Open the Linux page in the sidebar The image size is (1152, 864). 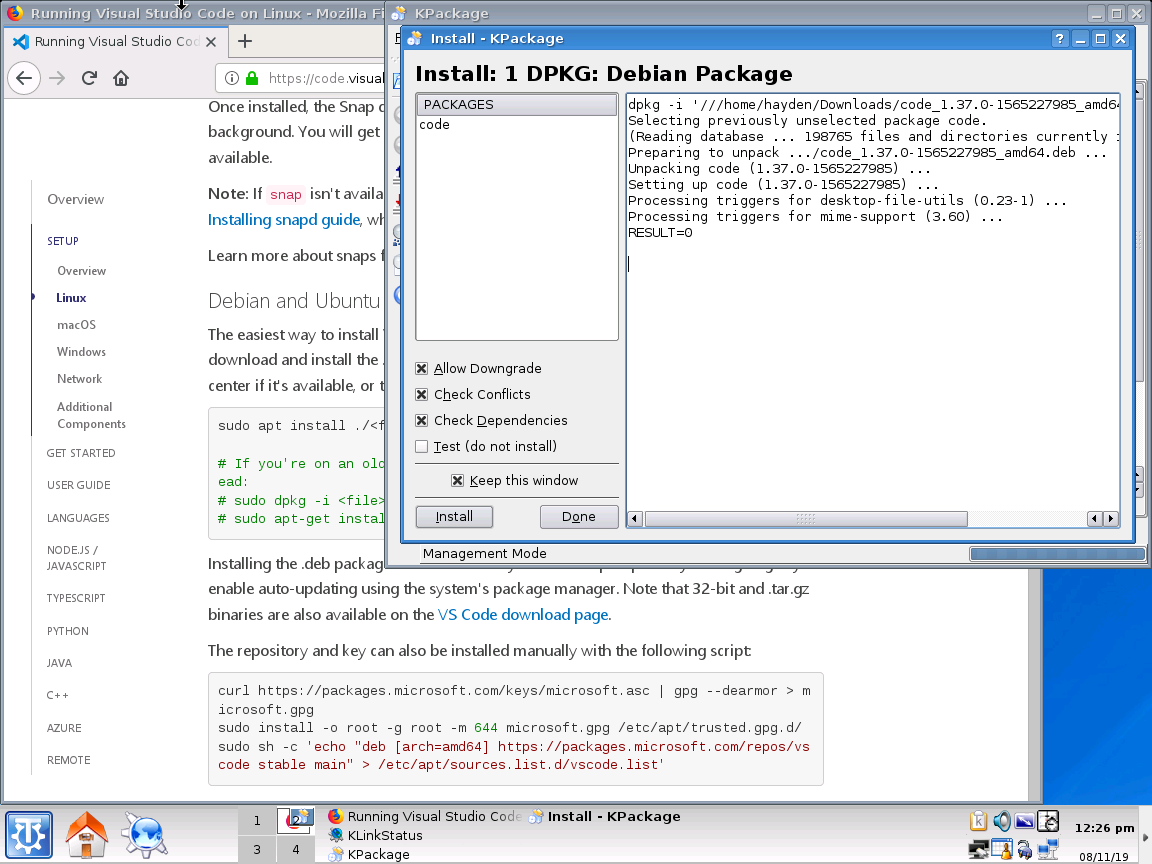pyautogui.click(x=71, y=298)
